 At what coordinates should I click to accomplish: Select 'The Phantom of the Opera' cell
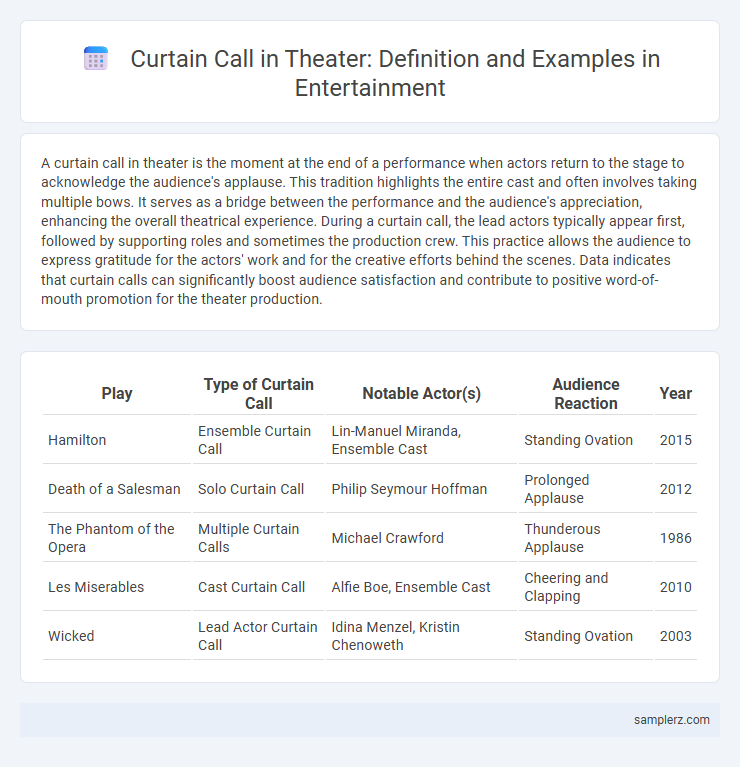(117, 538)
